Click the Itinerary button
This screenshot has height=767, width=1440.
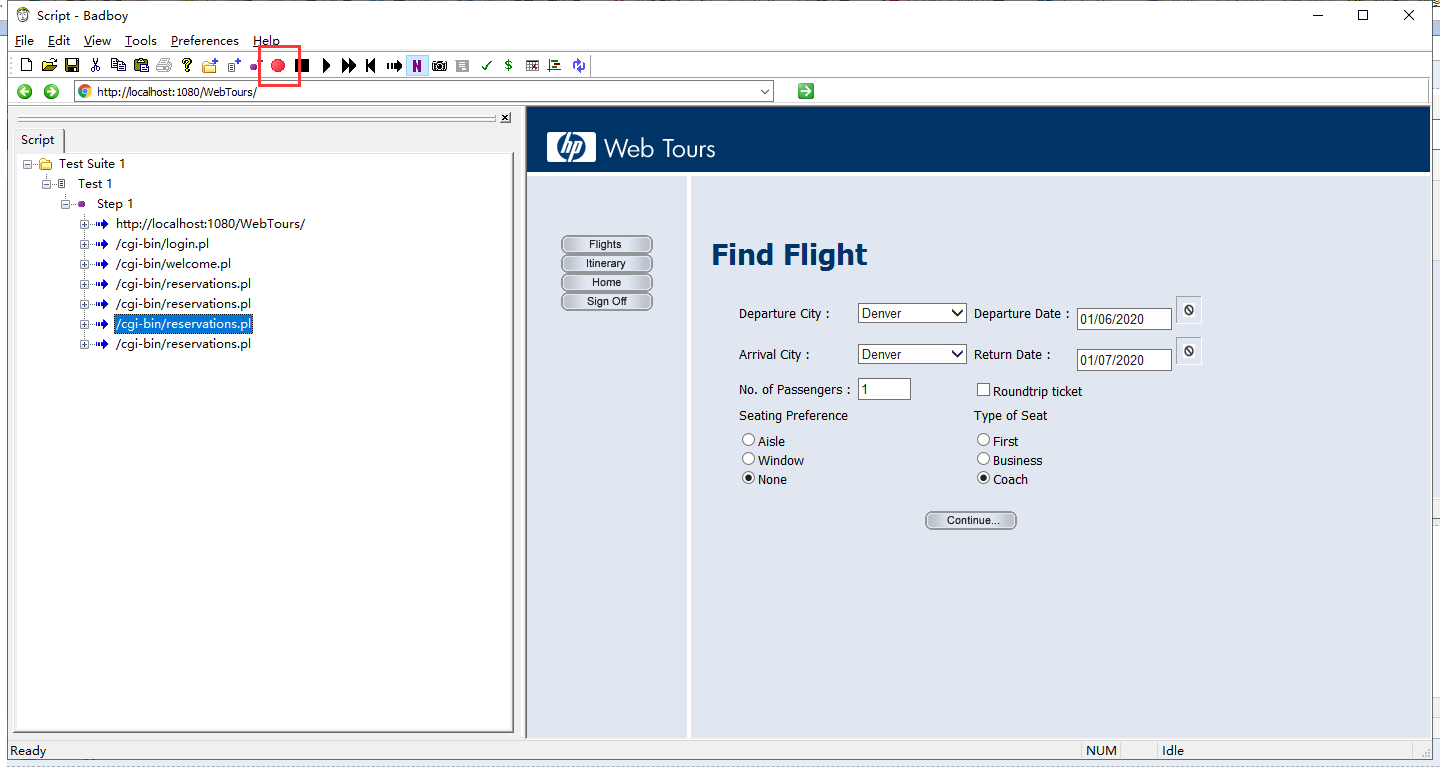606,263
